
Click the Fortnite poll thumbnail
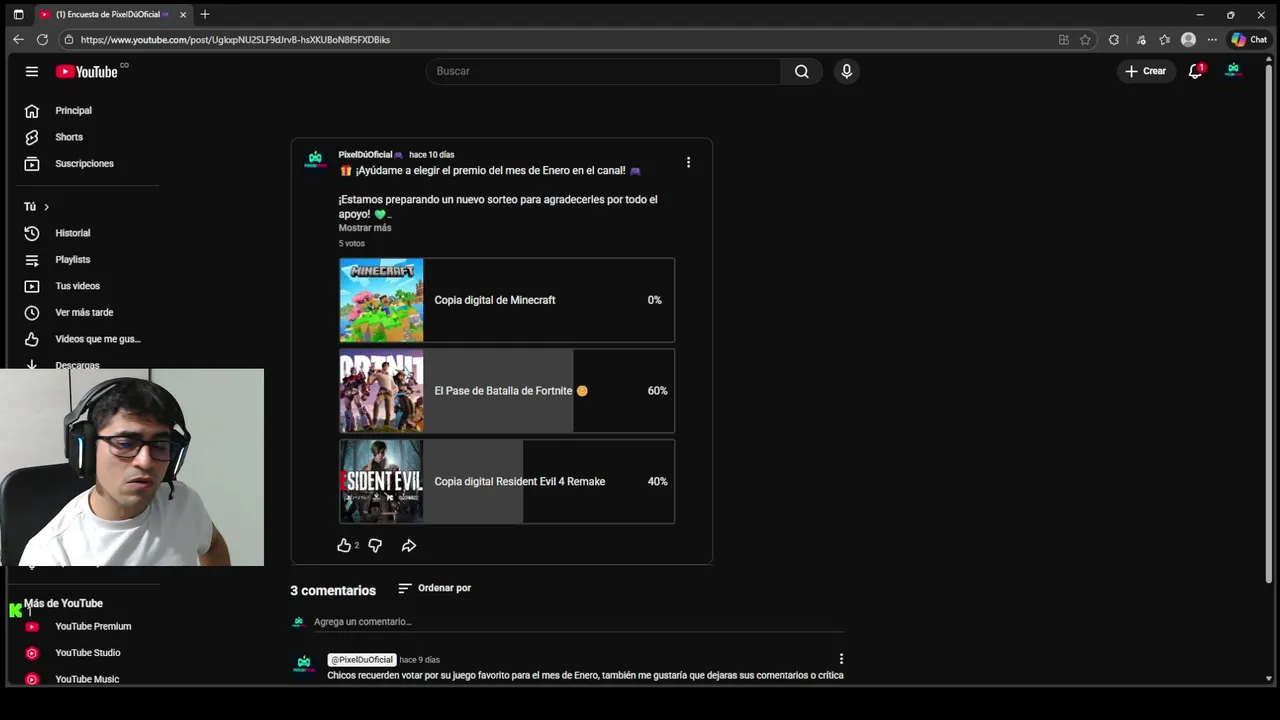[381, 391]
